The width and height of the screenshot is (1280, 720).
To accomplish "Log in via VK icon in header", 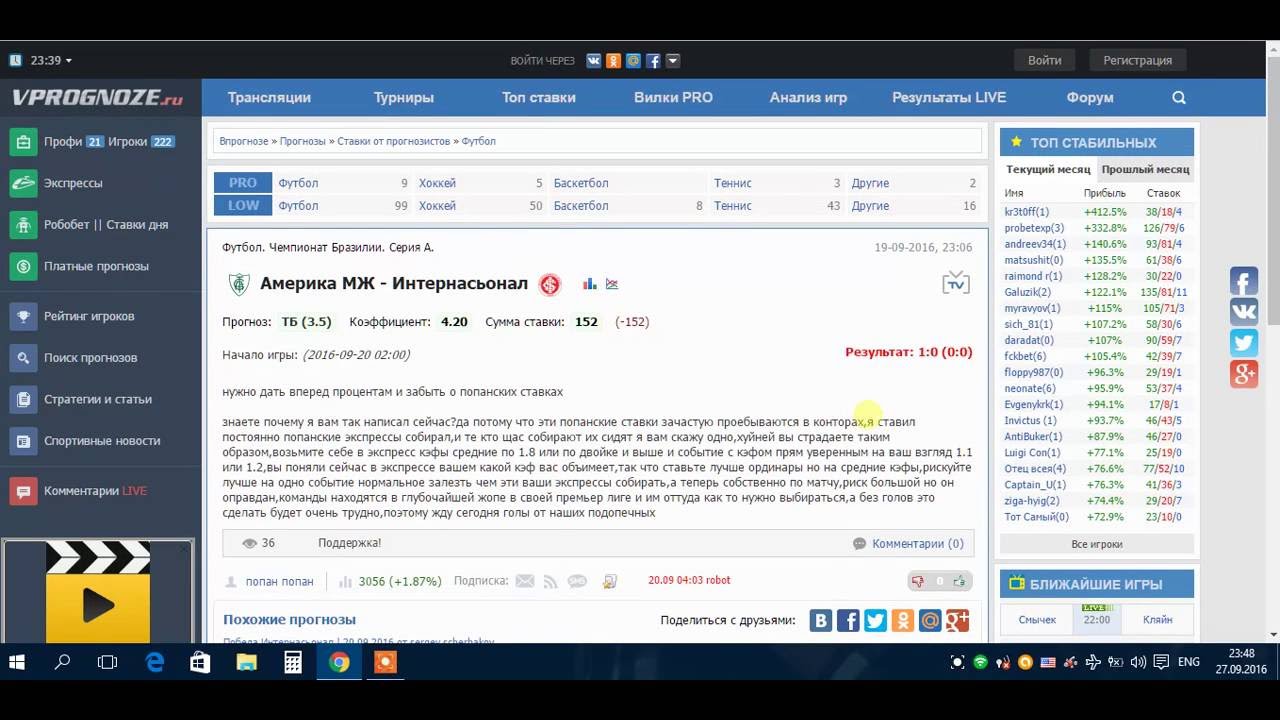I will point(593,61).
